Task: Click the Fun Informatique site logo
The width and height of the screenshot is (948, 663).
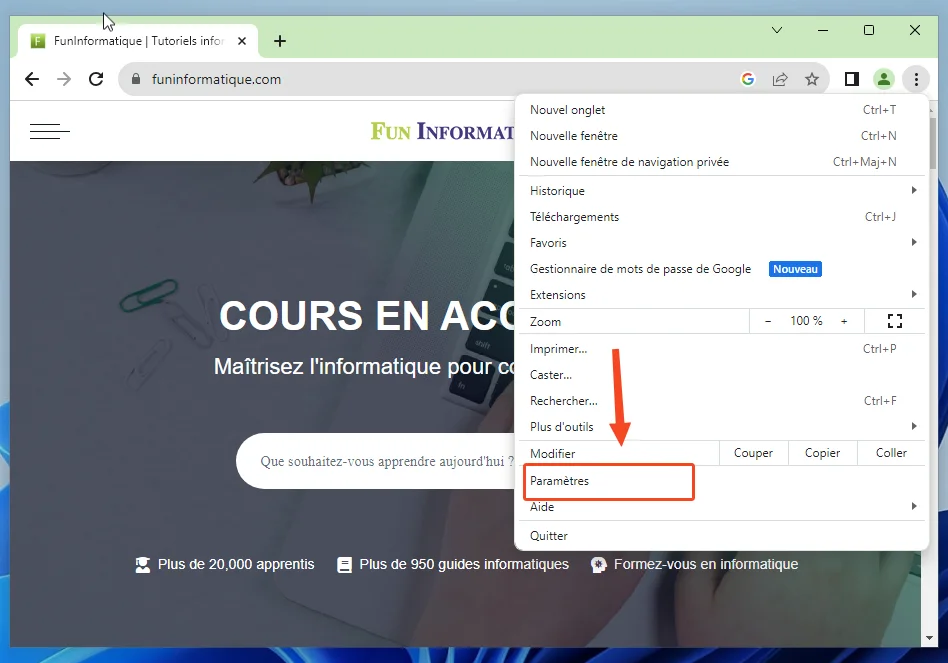Action: coord(442,131)
